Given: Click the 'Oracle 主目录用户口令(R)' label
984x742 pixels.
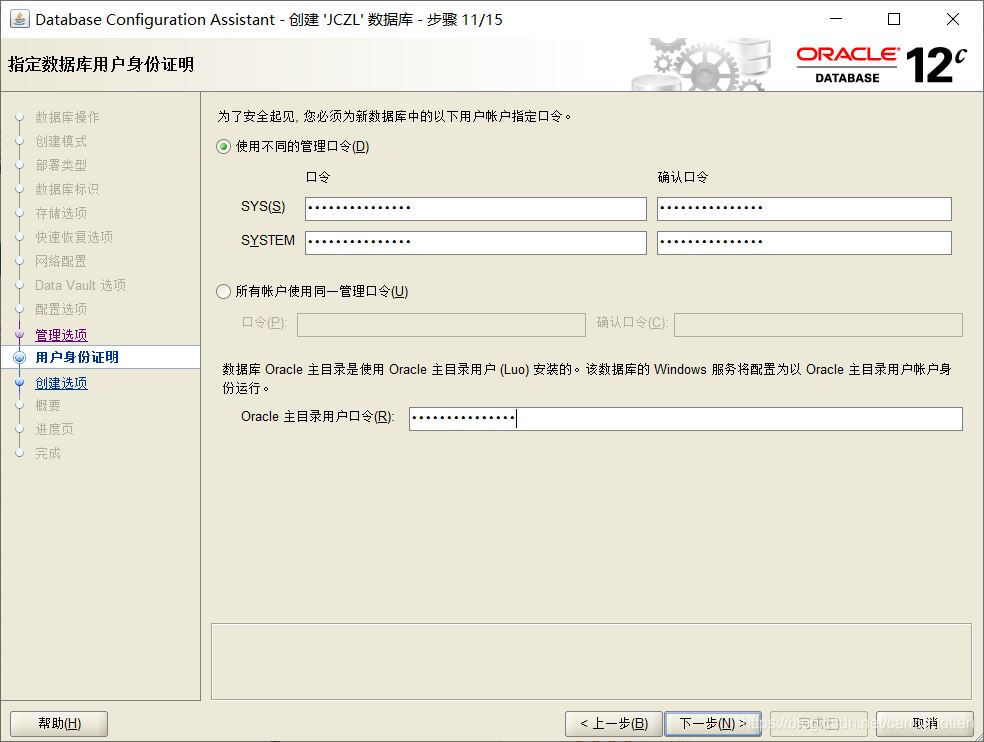Looking at the screenshot, I should coord(318,417).
